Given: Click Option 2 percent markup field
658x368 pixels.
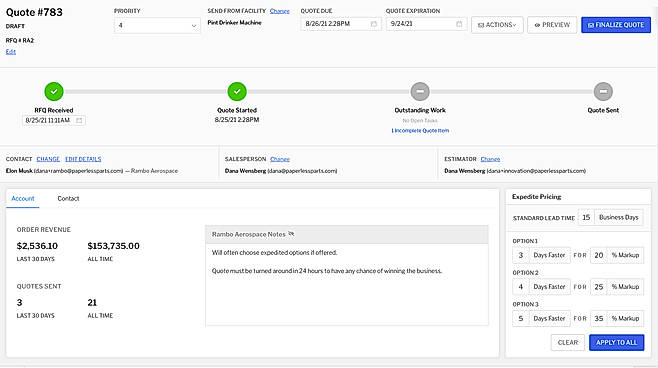Looking at the screenshot, I should 598,287.
